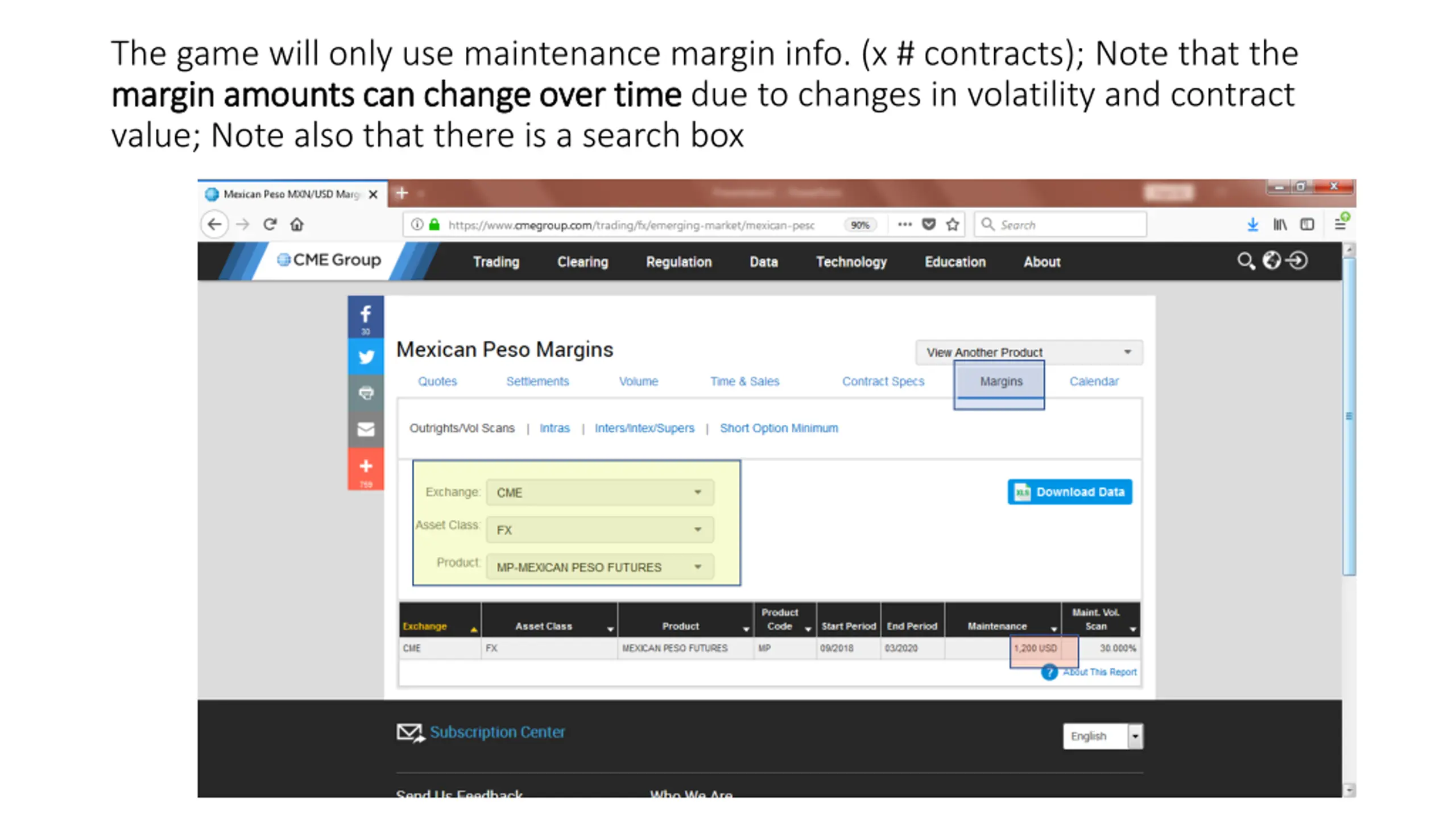Open the CME site search magnifier
The image size is (1456, 819).
[1246, 261]
